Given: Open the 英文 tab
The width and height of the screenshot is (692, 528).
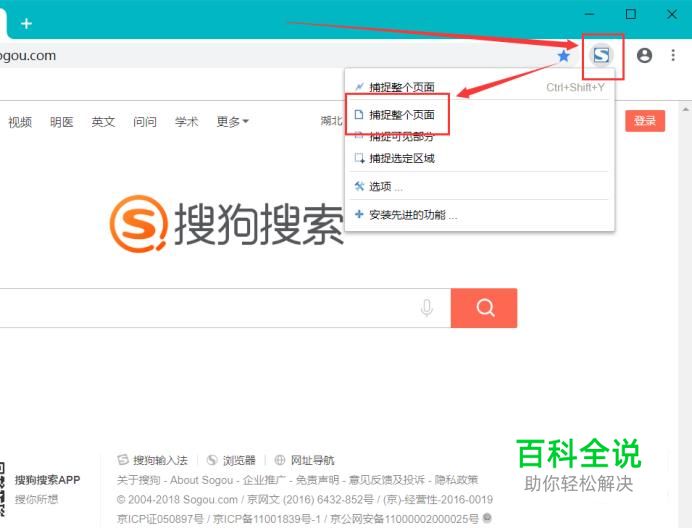Looking at the screenshot, I should tap(103, 121).
